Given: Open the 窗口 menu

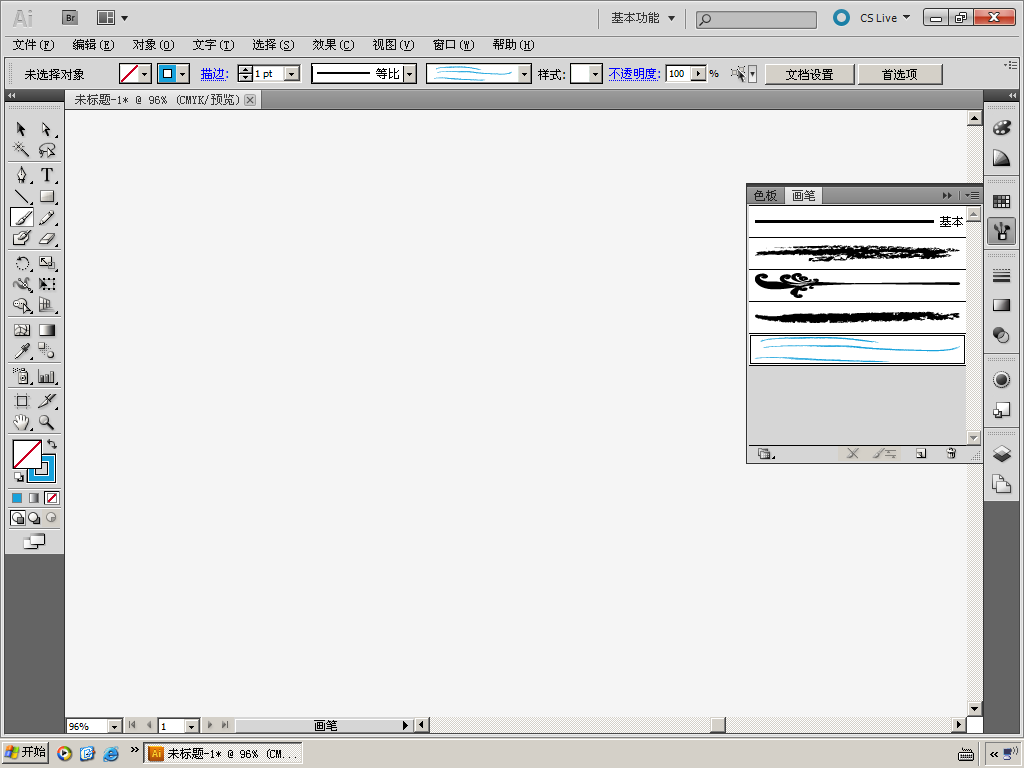Looking at the screenshot, I should click(453, 45).
